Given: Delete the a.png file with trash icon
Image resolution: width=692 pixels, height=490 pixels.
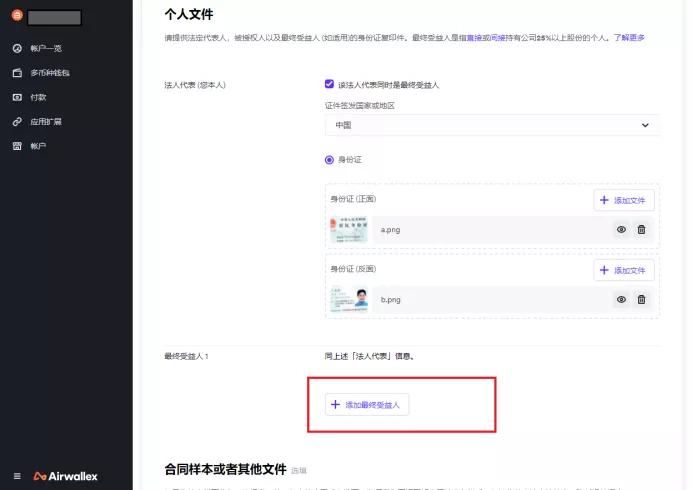Looking at the screenshot, I should tap(641, 229).
